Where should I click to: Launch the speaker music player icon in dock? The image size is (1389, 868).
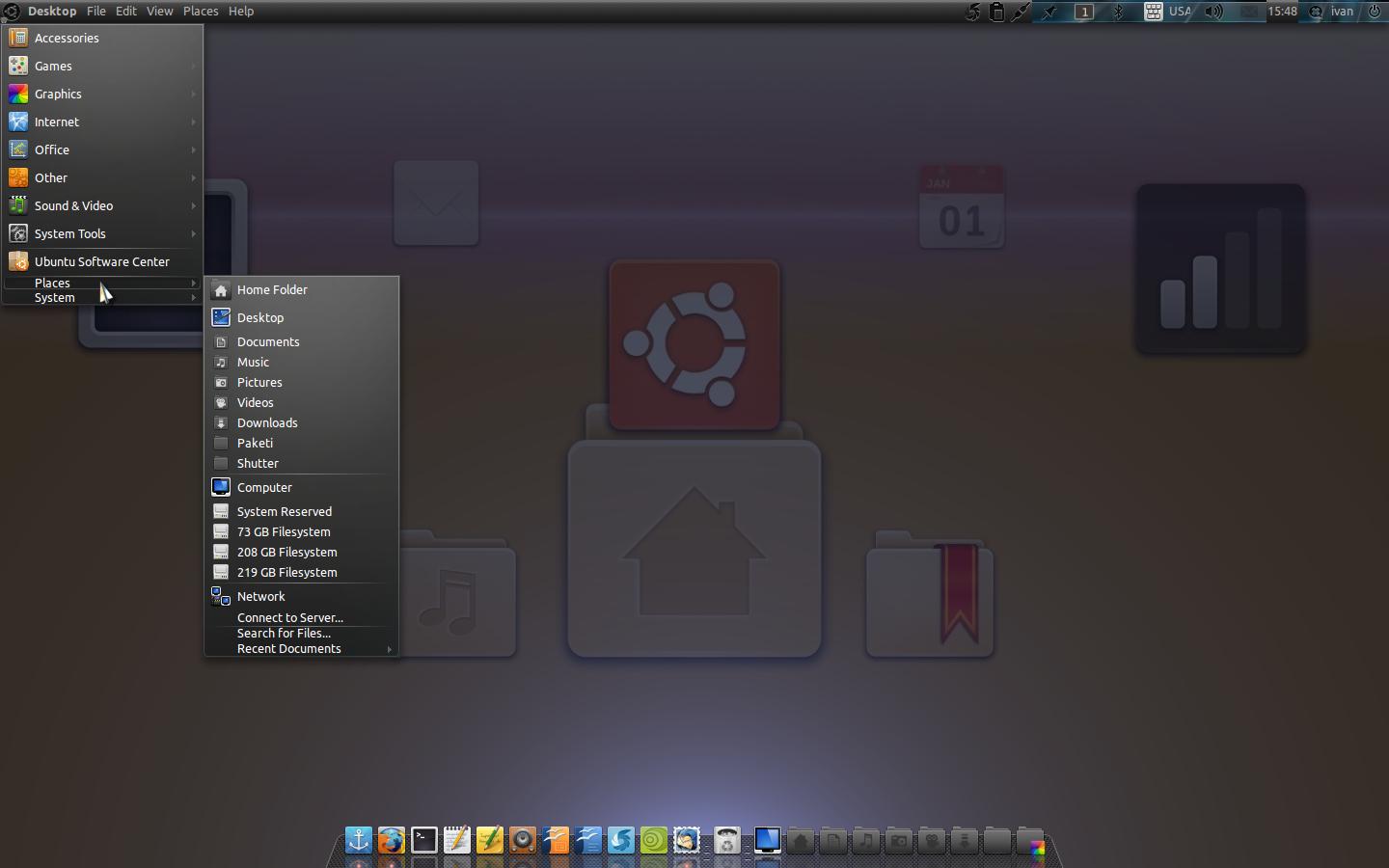[x=523, y=840]
